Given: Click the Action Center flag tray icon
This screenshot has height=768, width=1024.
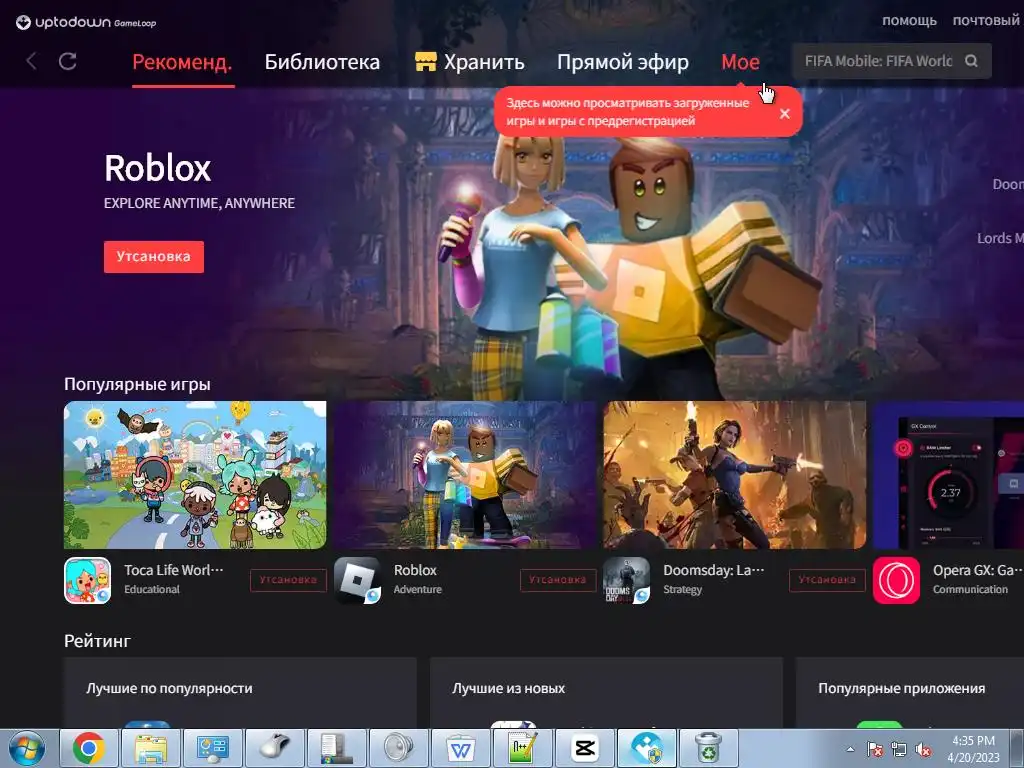Looking at the screenshot, I should pyautogui.click(x=874, y=749).
